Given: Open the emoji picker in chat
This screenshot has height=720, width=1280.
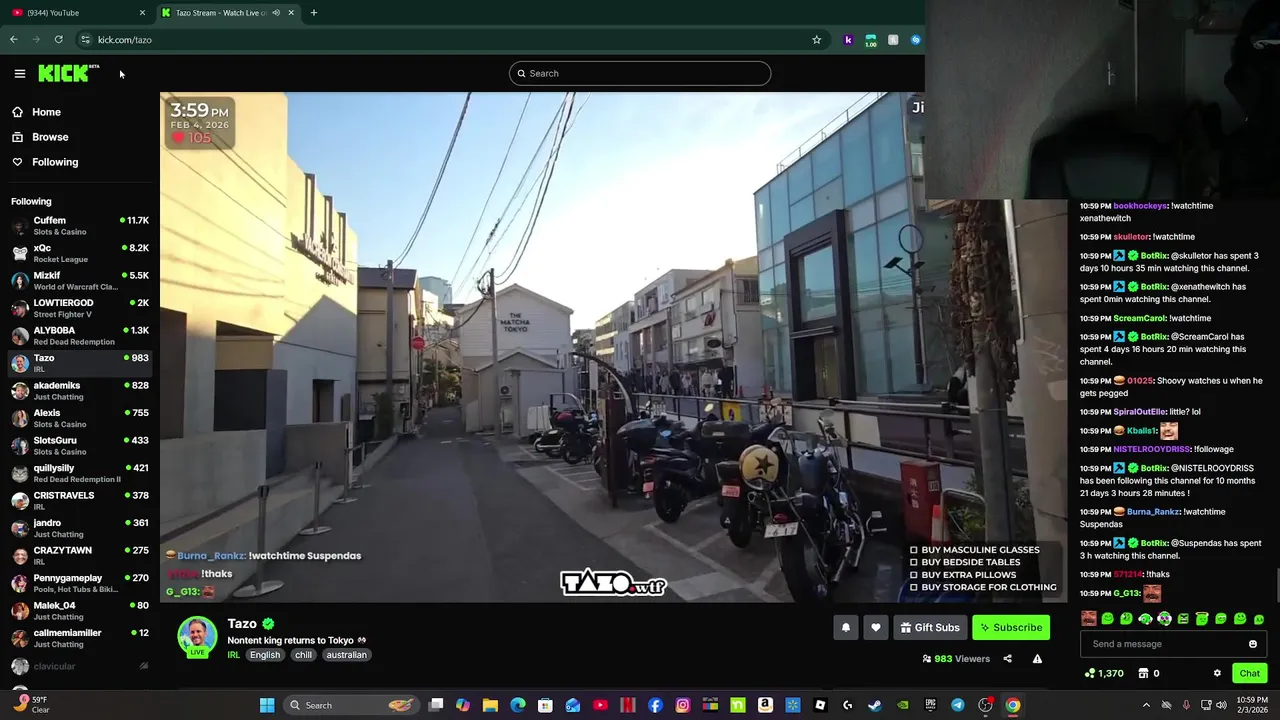Looking at the screenshot, I should (1253, 644).
